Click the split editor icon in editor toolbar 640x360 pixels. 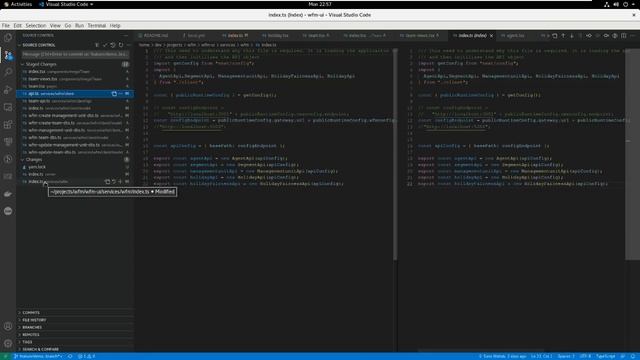point(624,36)
